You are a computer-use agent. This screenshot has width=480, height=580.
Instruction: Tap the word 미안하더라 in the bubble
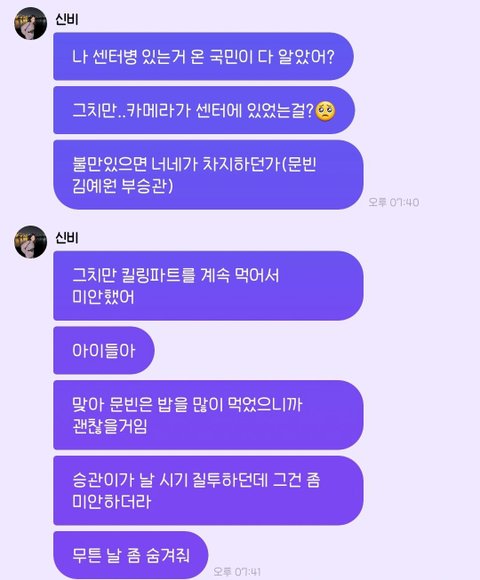pyautogui.click(x=112, y=502)
